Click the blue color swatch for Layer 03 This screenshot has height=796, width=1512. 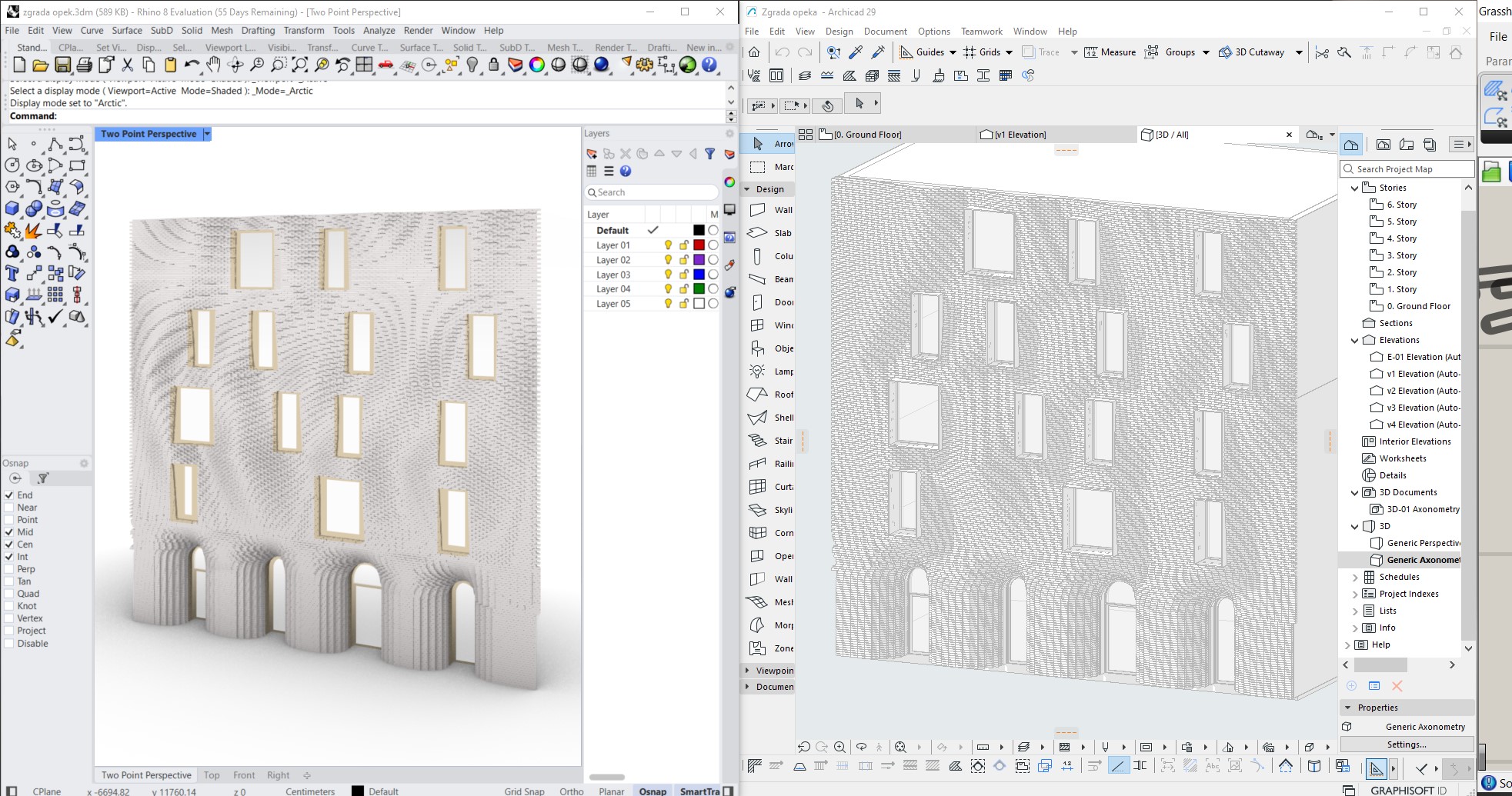pyautogui.click(x=699, y=275)
